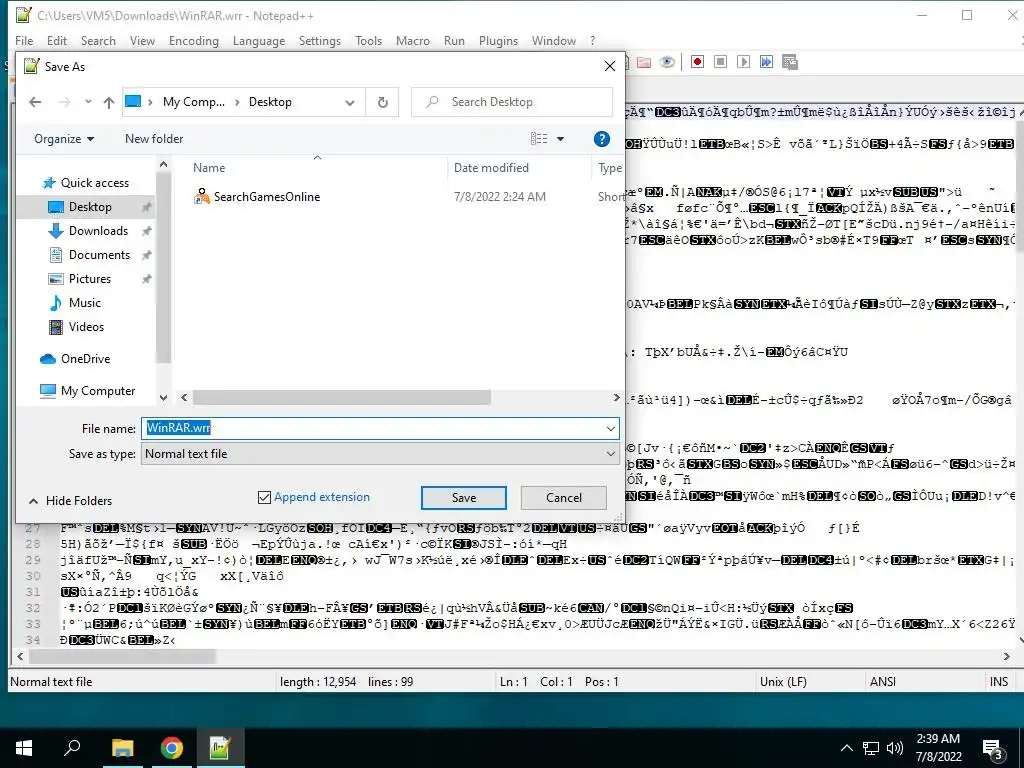This screenshot has width=1024, height=768.
Task: Toggle the Append extension checkbox
Action: point(264,498)
